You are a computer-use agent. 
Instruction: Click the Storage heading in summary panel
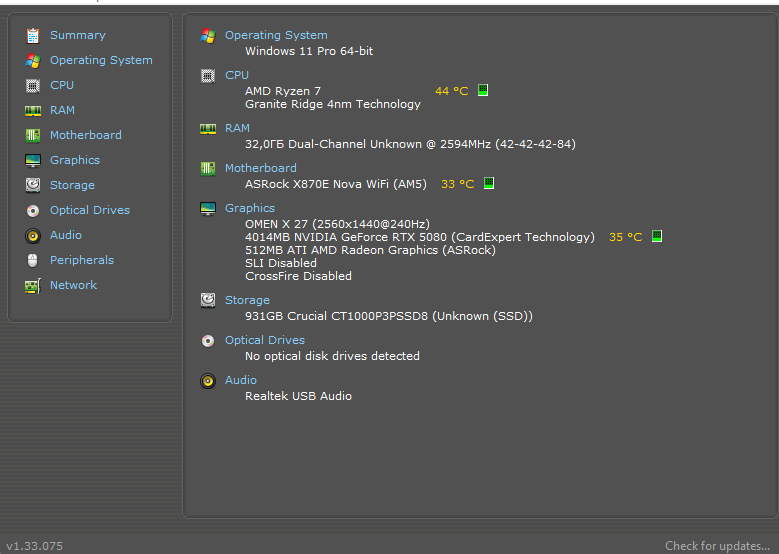[247, 300]
